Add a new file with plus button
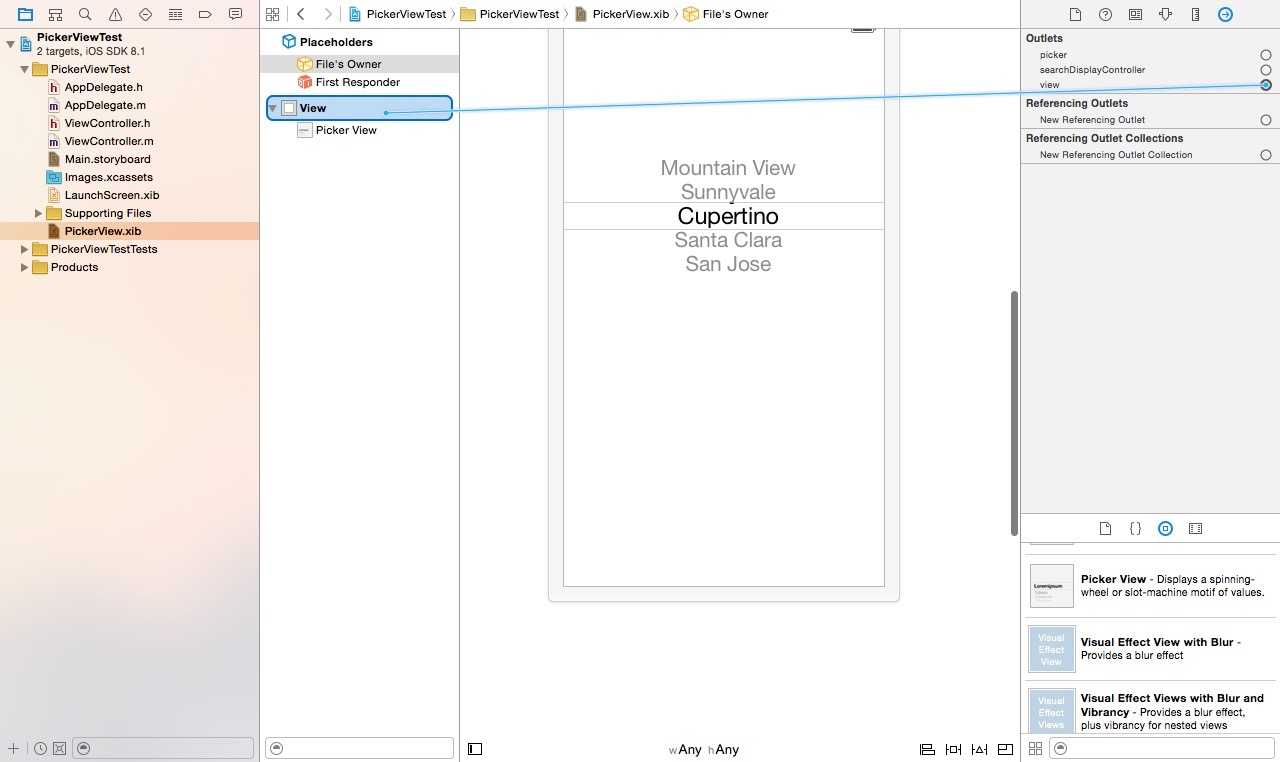Viewport: 1280px width, 762px height. (x=13, y=748)
